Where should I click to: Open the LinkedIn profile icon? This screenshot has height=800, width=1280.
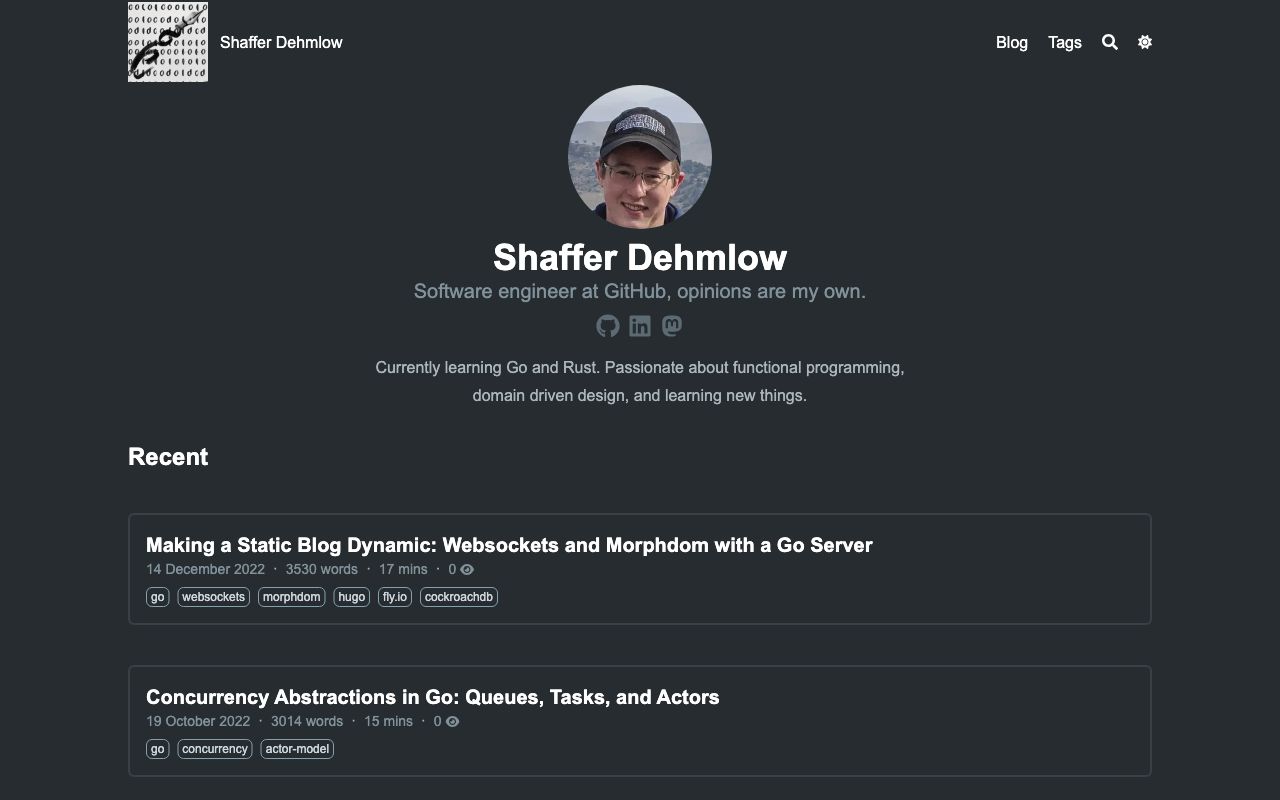(640, 326)
